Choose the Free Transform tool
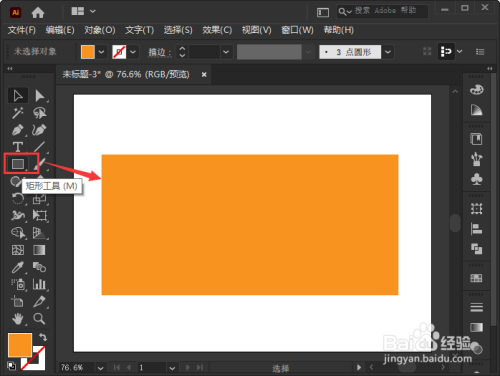This screenshot has height=376, width=500. pos(40,216)
